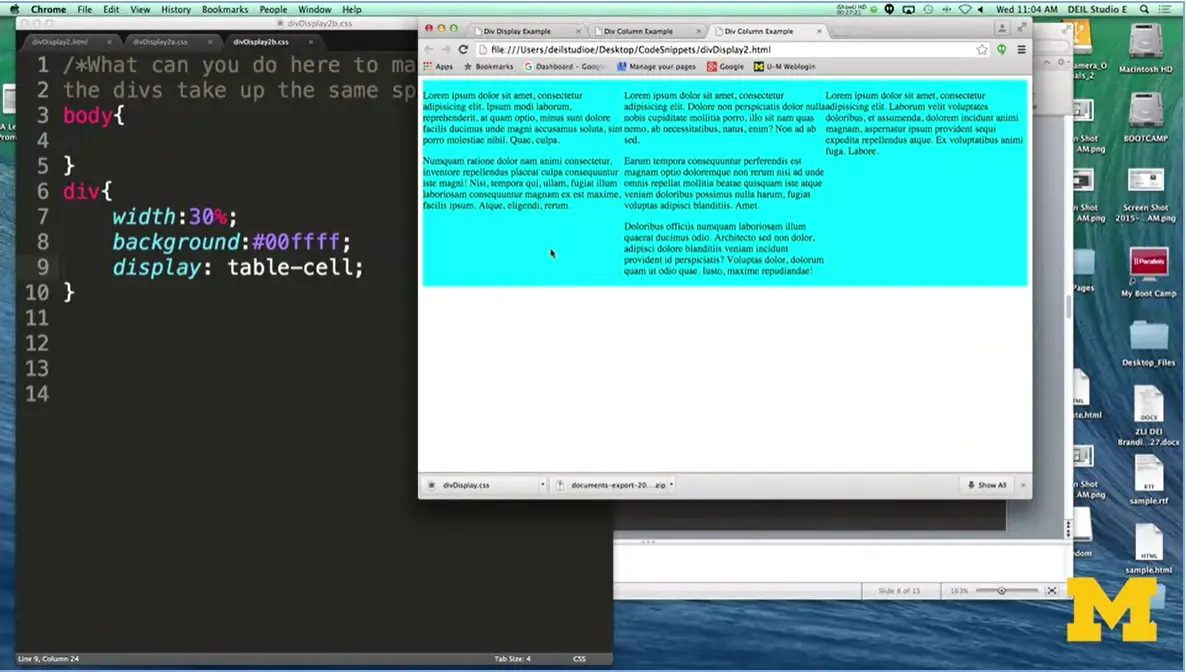The image size is (1186, 672).
Task: Bookmark this page with the star icon
Action: click(x=982, y=49)
